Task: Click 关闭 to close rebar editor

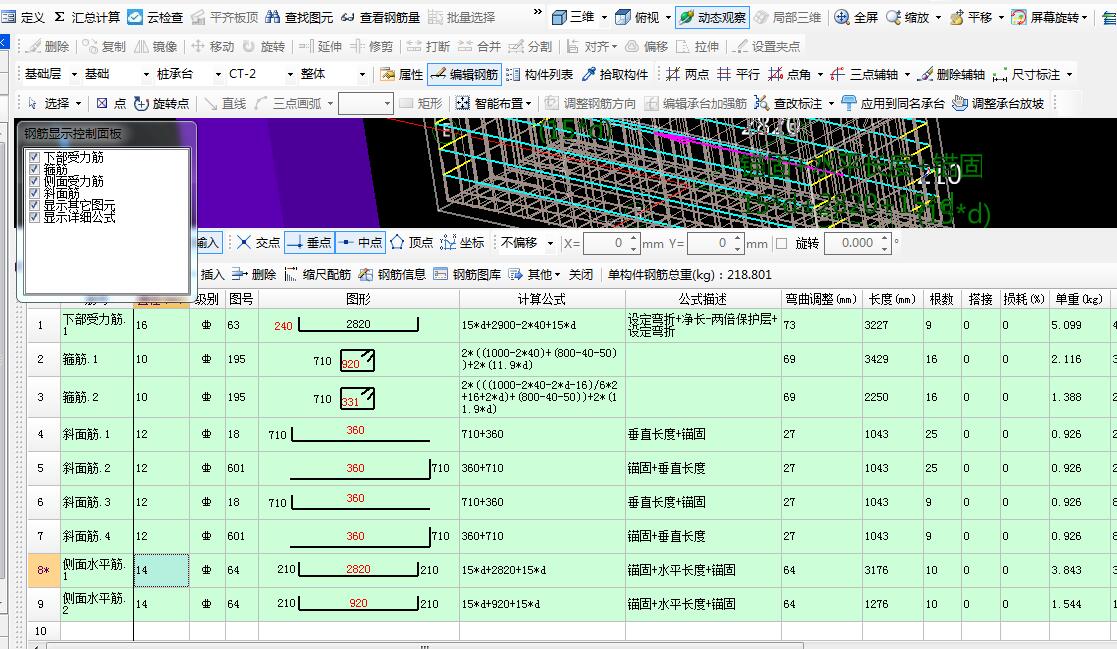Action: click(x=581, y=274)
